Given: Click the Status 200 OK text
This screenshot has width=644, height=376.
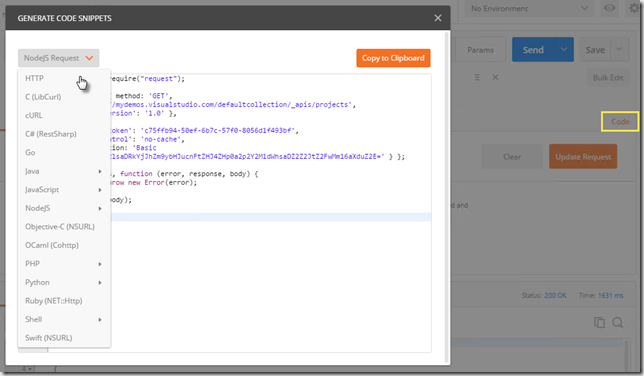Looking at the screenshot, I should point(544,295).
